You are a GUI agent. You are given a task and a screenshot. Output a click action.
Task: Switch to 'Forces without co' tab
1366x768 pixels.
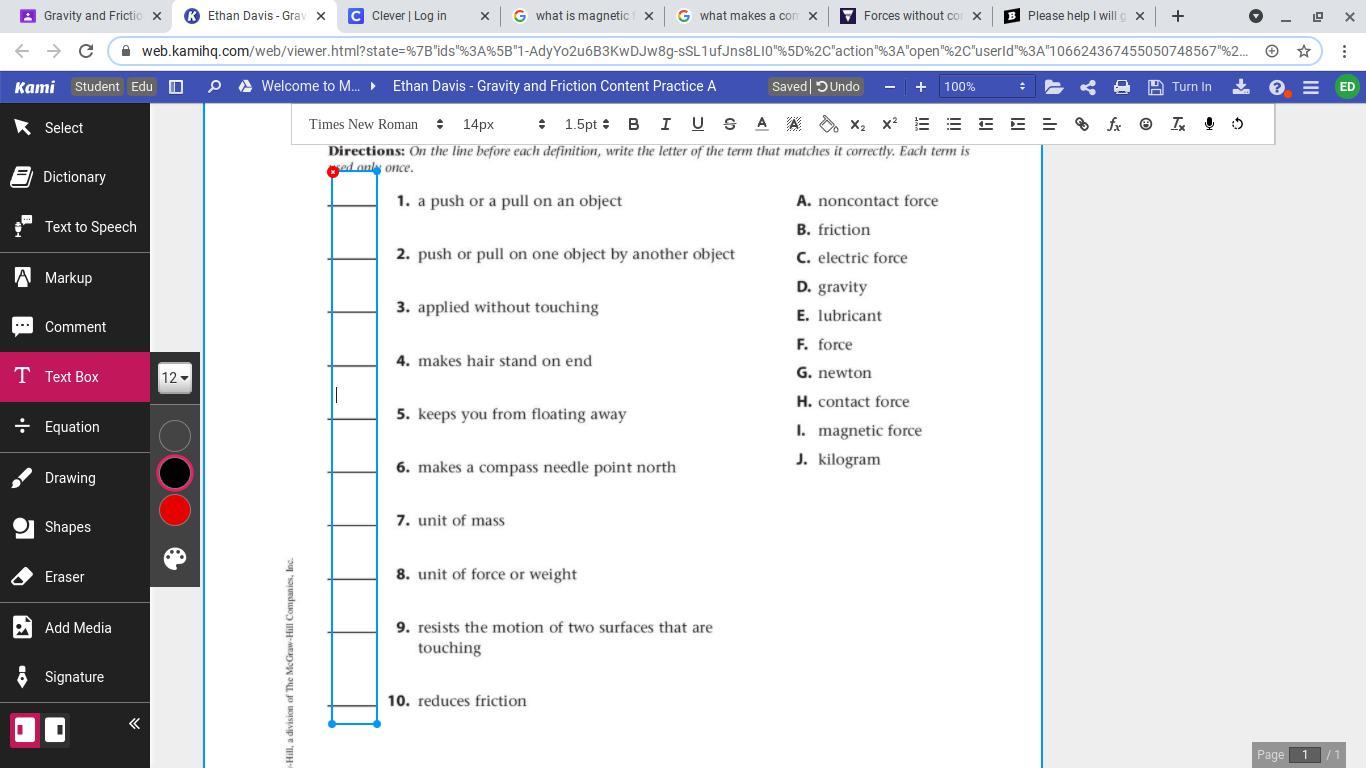(x=909, y=16)
